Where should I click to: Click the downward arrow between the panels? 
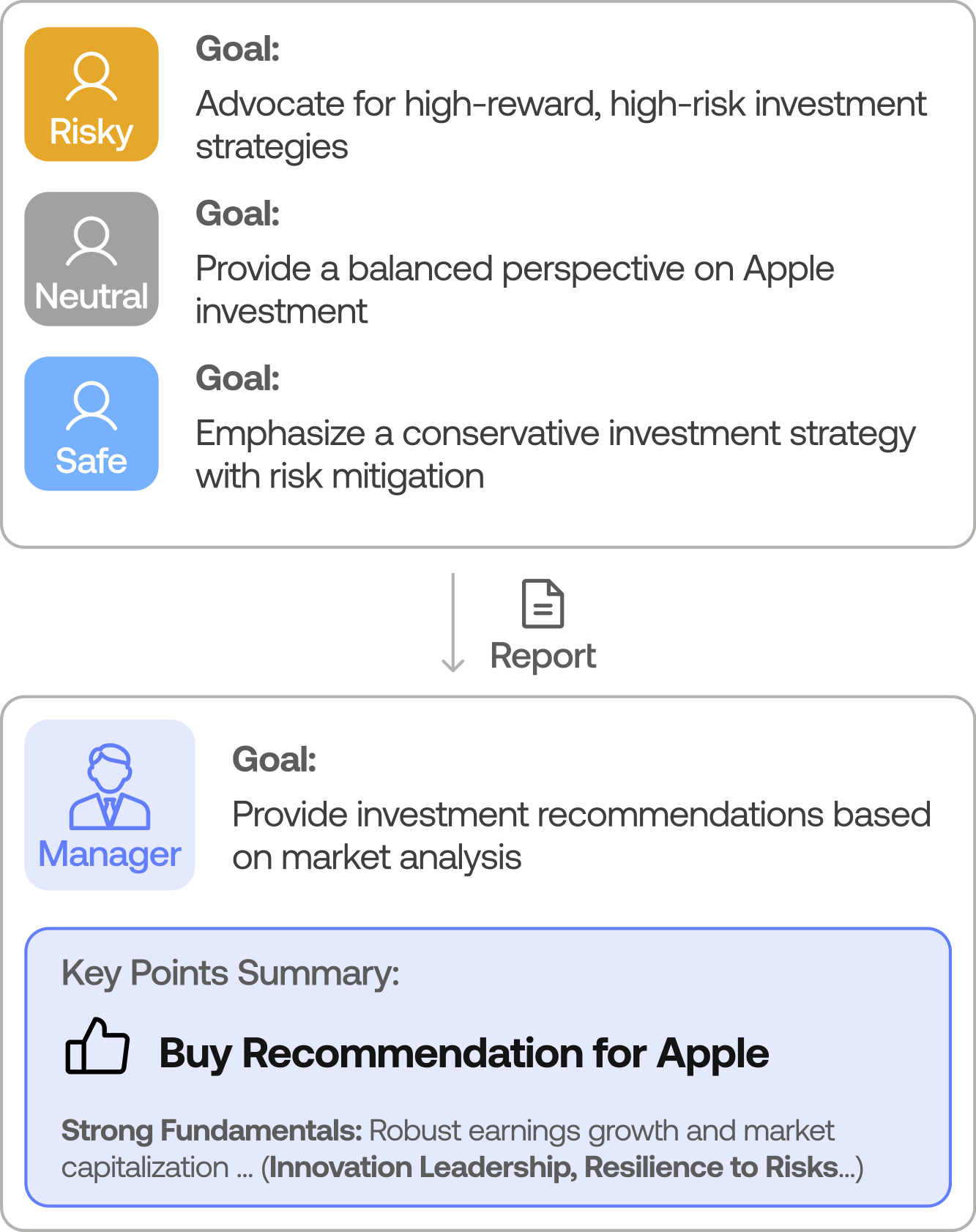(453, 623)
